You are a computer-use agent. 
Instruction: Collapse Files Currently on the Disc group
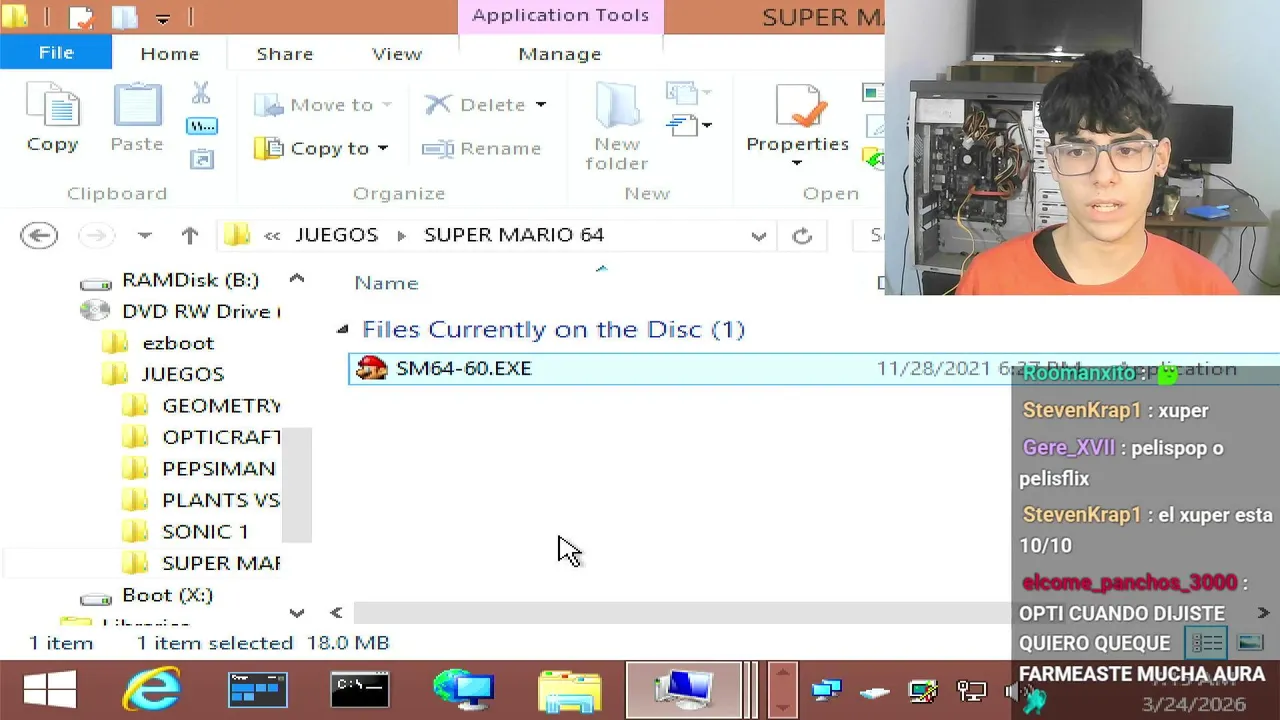pyautogui.click(x=343, y=329)
